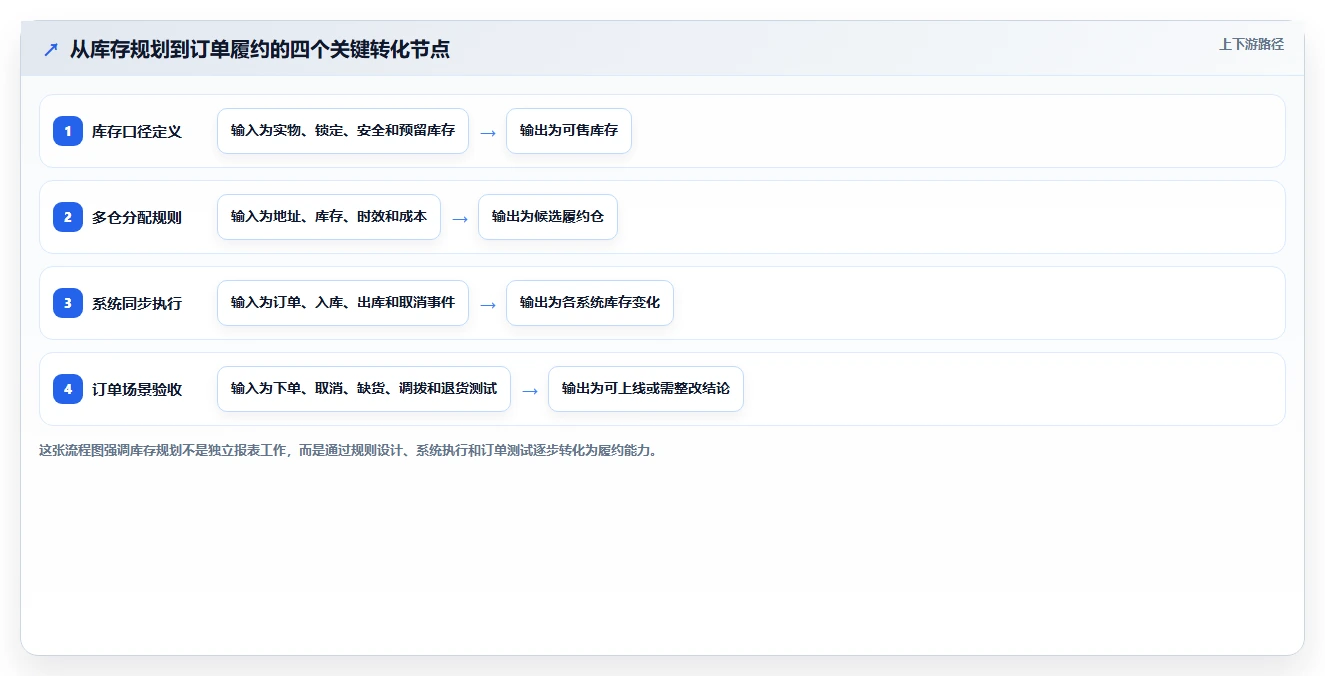Click the arrow before 输出为各系统库存变化
Viewport: 1325px width, 676px height.
tap(488, 304)
